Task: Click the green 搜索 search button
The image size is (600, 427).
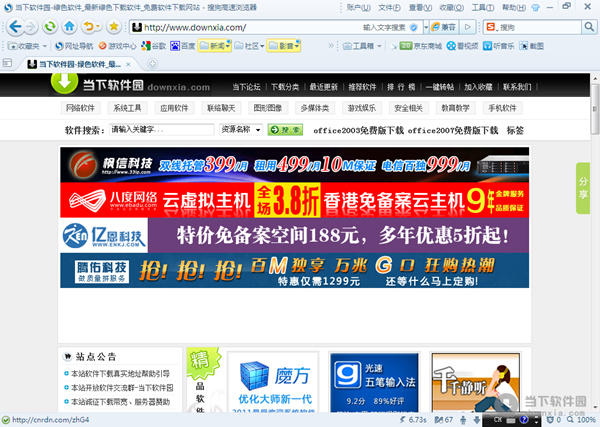Action: (x=285, y=130)
